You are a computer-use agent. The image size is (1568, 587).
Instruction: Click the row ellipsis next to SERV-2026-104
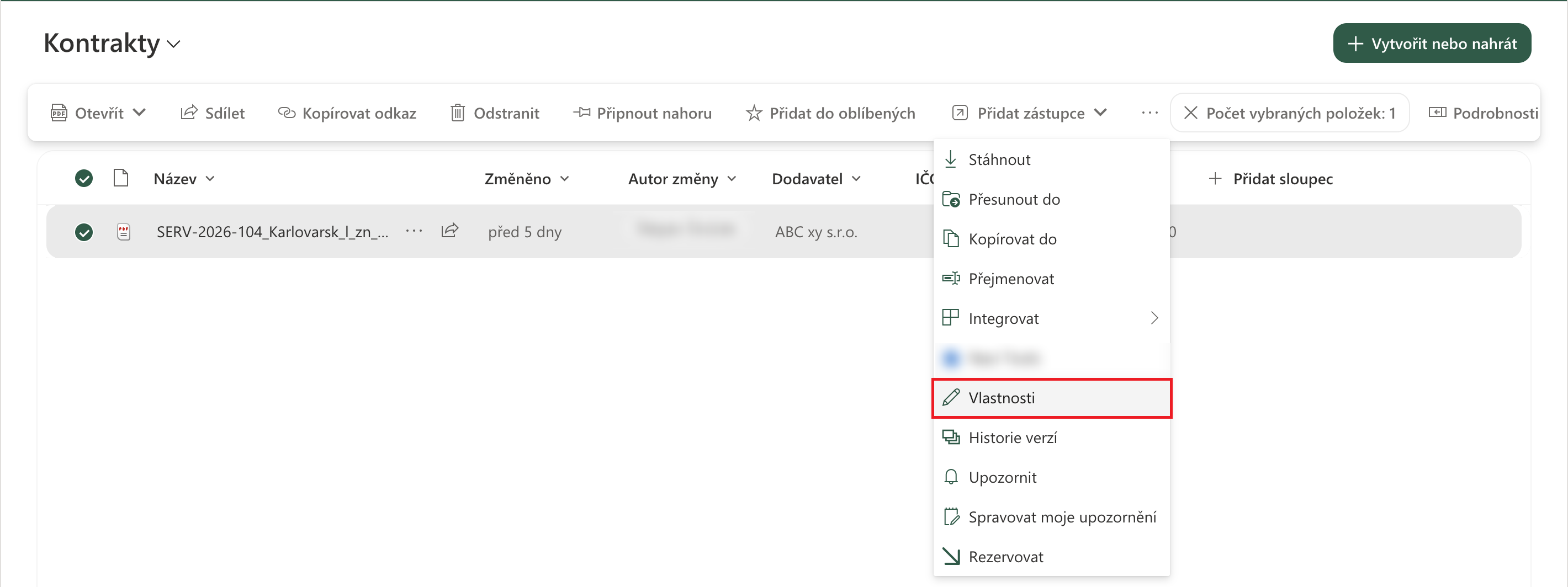tap(414, 231)
